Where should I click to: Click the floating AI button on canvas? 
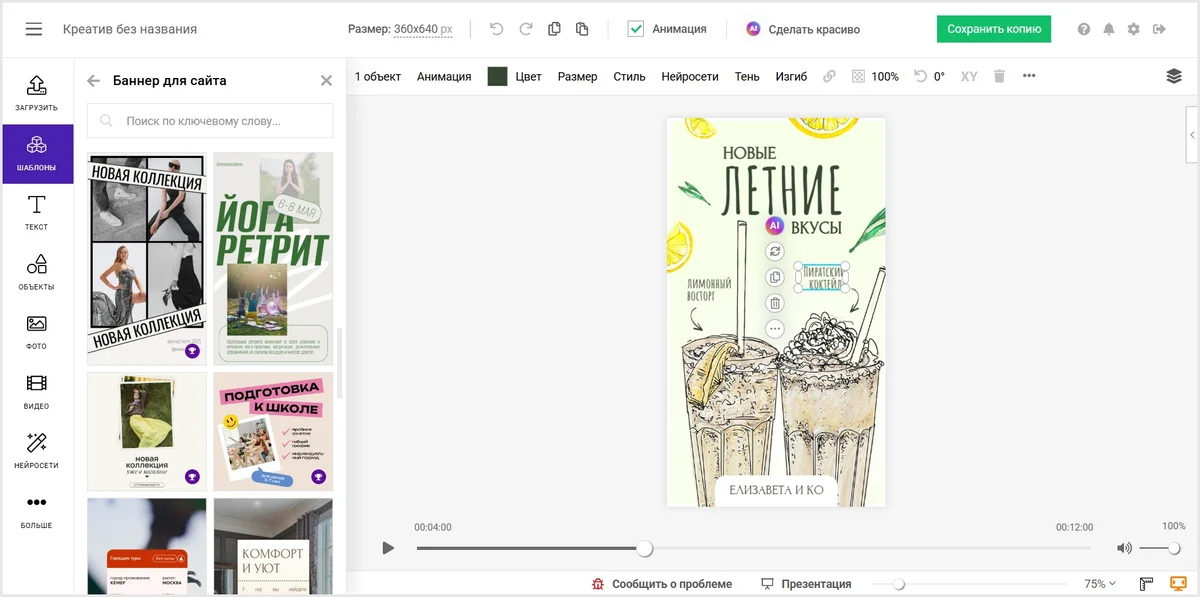(775, 225)
